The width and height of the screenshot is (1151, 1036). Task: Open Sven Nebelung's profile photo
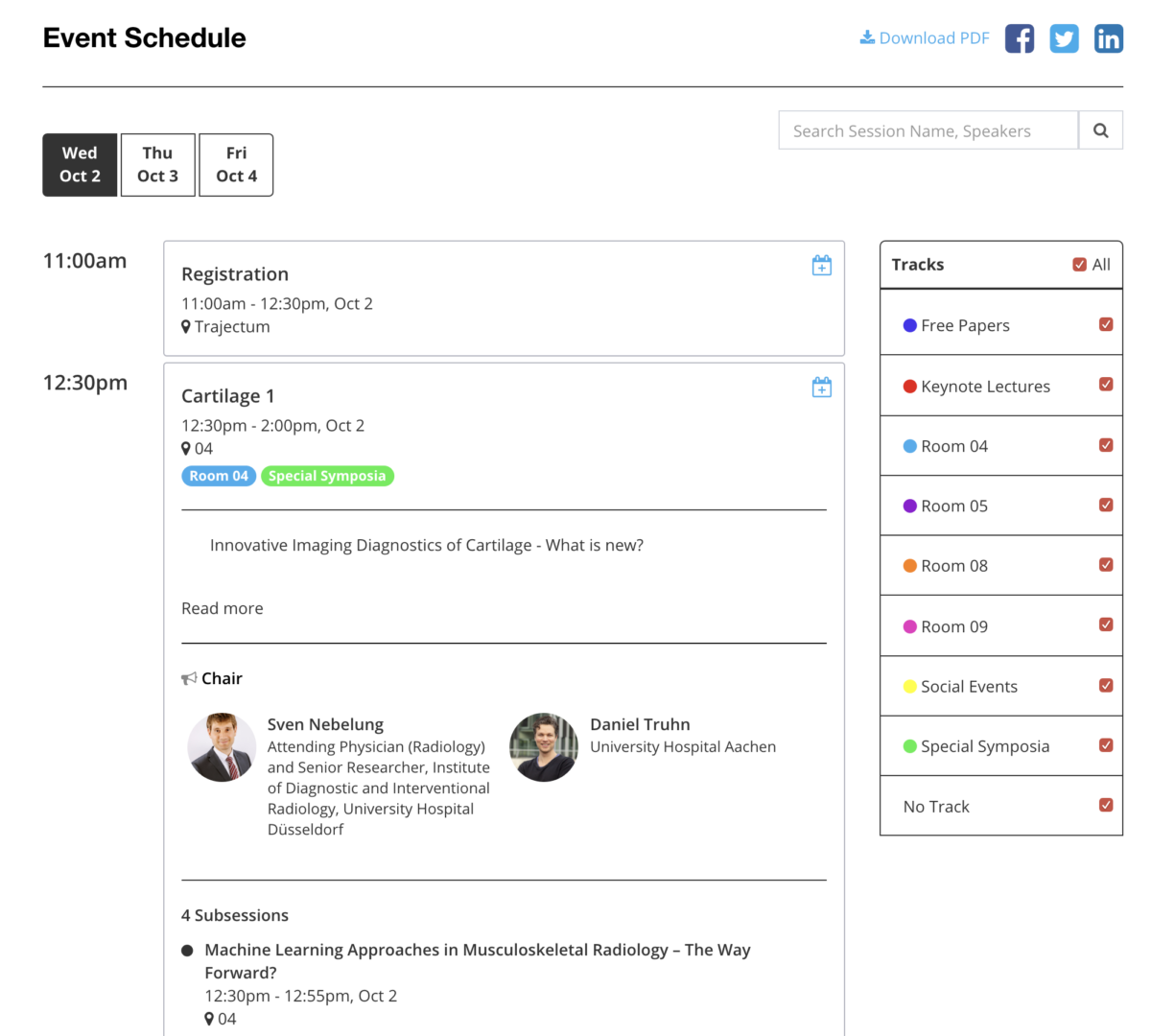coord(222,747)
